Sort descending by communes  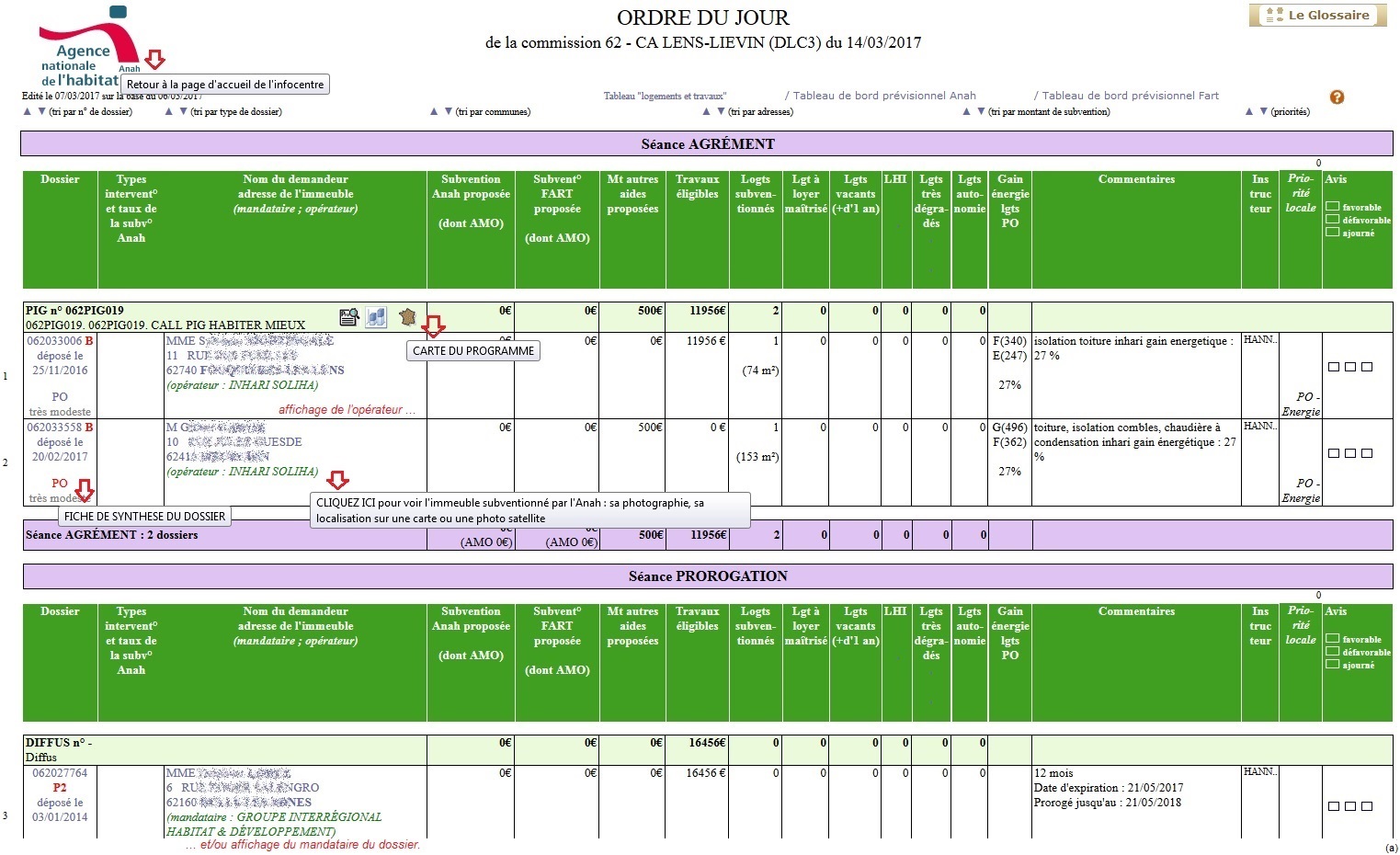(448, 112)
